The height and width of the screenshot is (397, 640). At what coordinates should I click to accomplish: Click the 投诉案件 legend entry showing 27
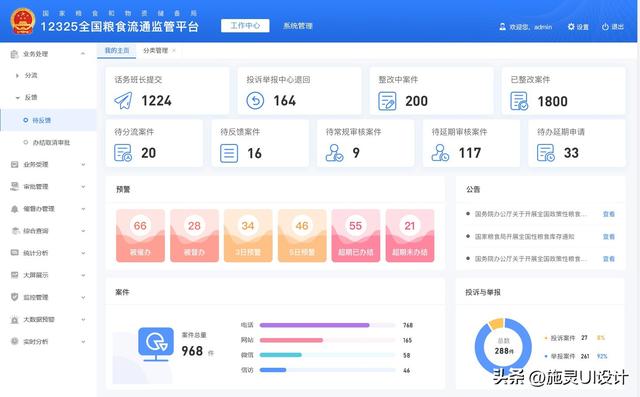(x=575, y=338)
